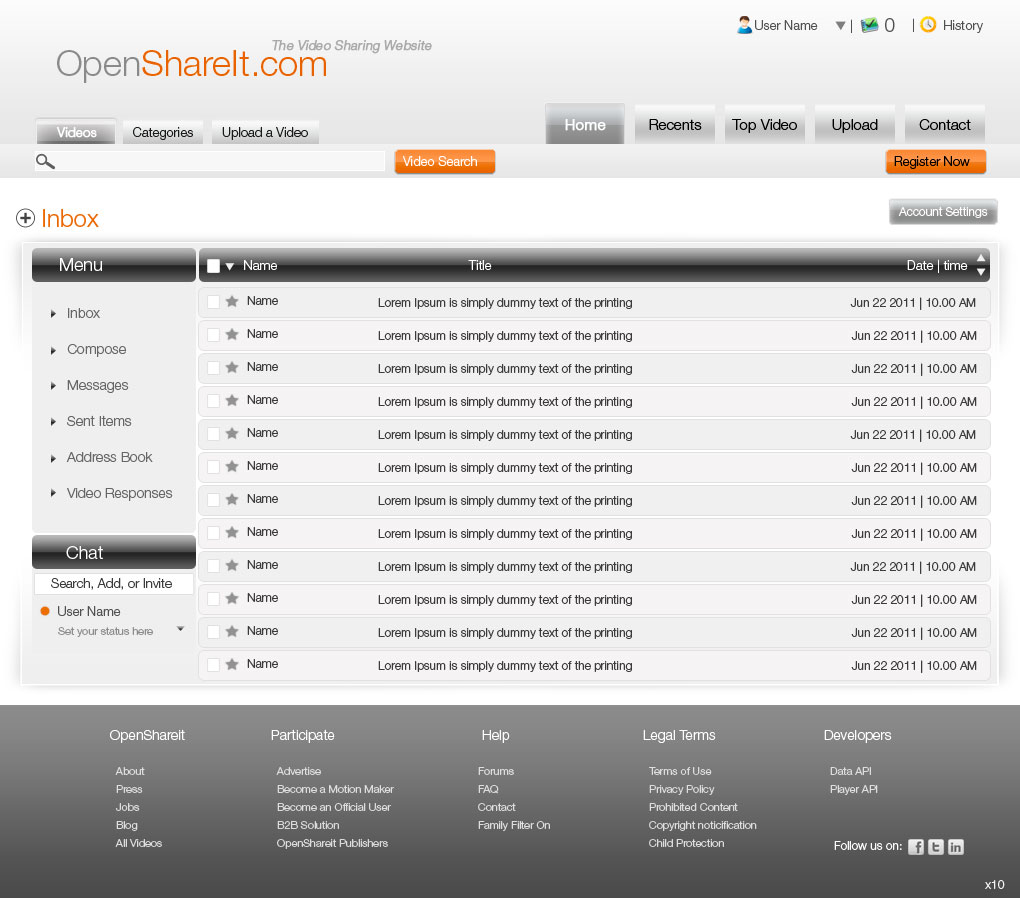Open the Privacy Policy footer link
The image size is (1020, 898).
(681, 789)
